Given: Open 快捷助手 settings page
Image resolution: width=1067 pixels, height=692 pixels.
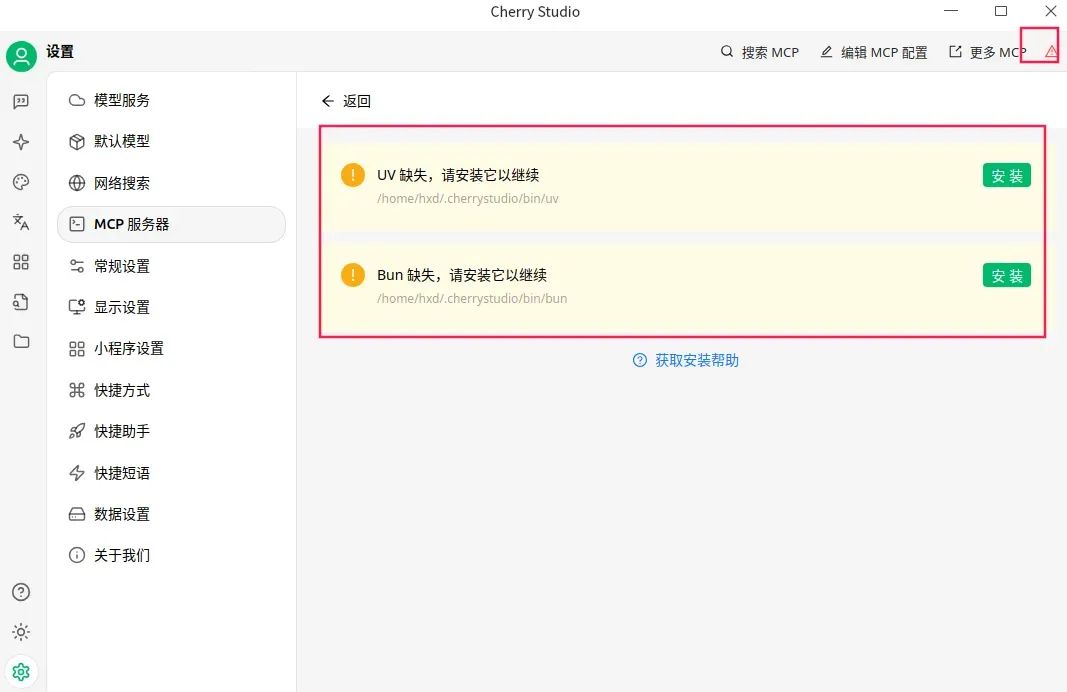Looking at the screenshot, I should pos(171,431).
